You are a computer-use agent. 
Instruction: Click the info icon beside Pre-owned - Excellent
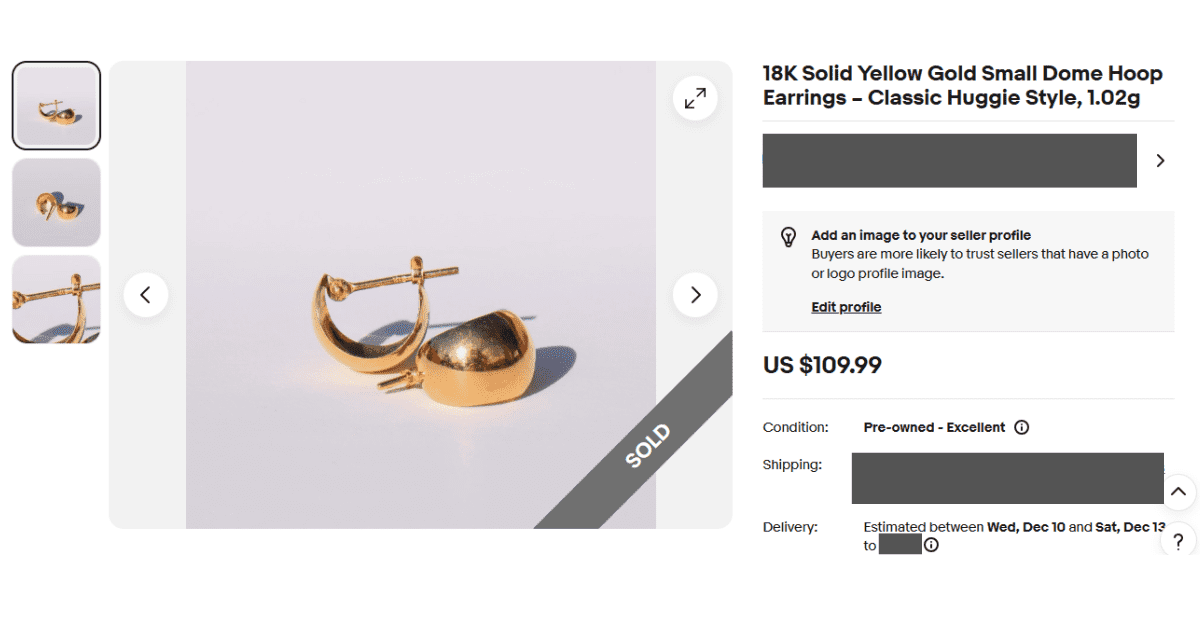click(1021, 427)
